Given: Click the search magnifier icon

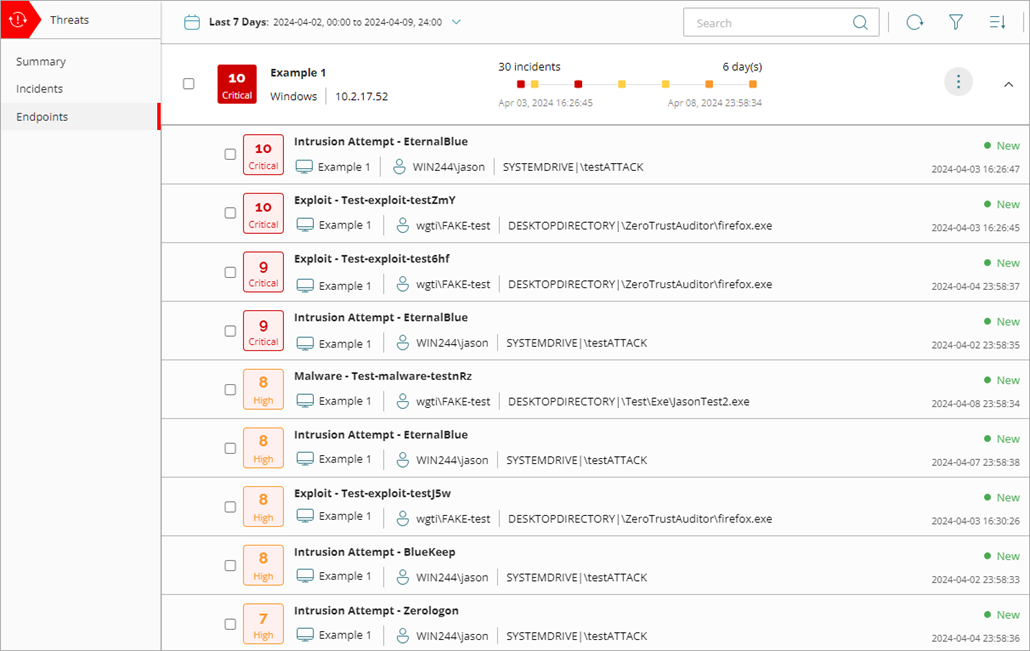Looking at the screenshot, I should click(860, 22).
